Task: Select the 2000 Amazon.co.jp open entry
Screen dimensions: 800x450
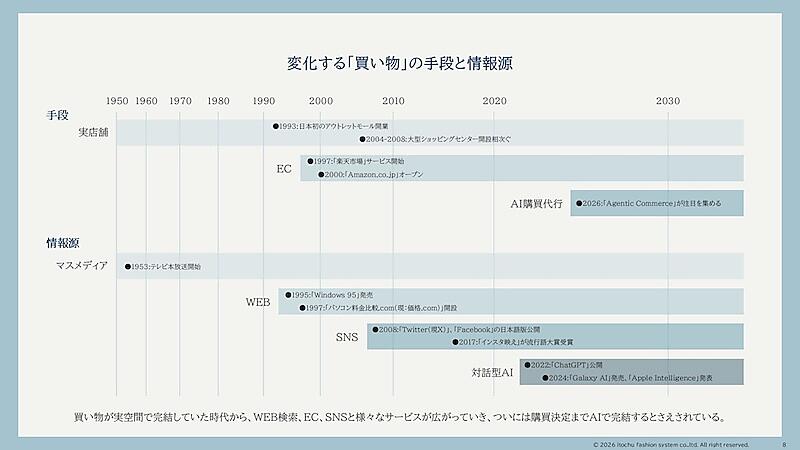Action: [371, 174]
